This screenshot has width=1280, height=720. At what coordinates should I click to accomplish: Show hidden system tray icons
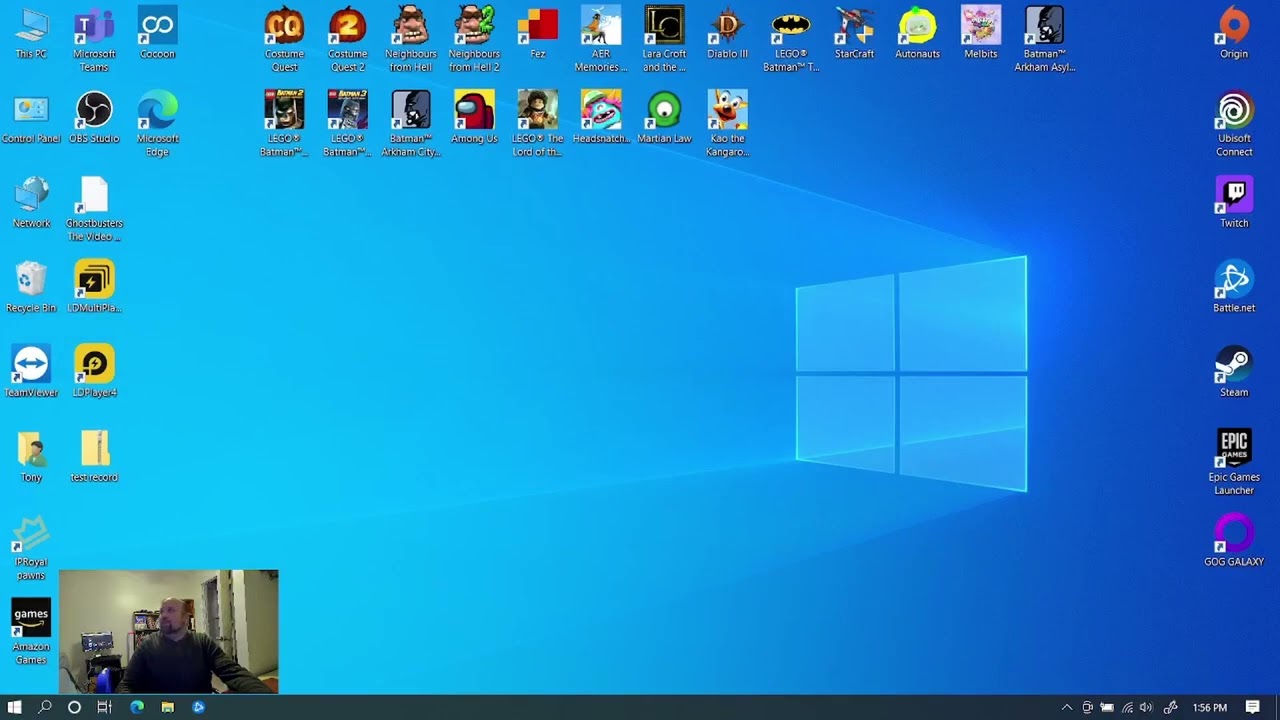click(1067, 708)
